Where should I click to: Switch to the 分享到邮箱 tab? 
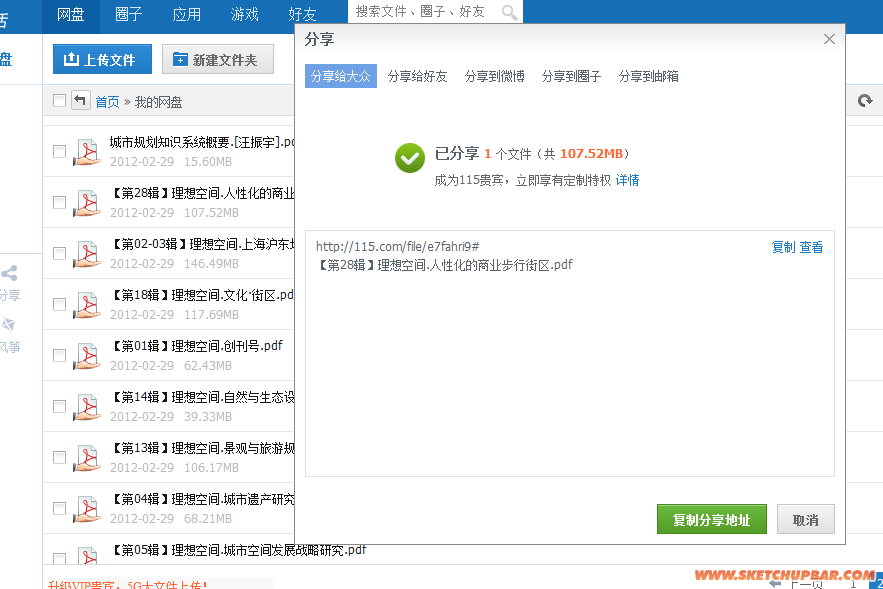(648, 76)
